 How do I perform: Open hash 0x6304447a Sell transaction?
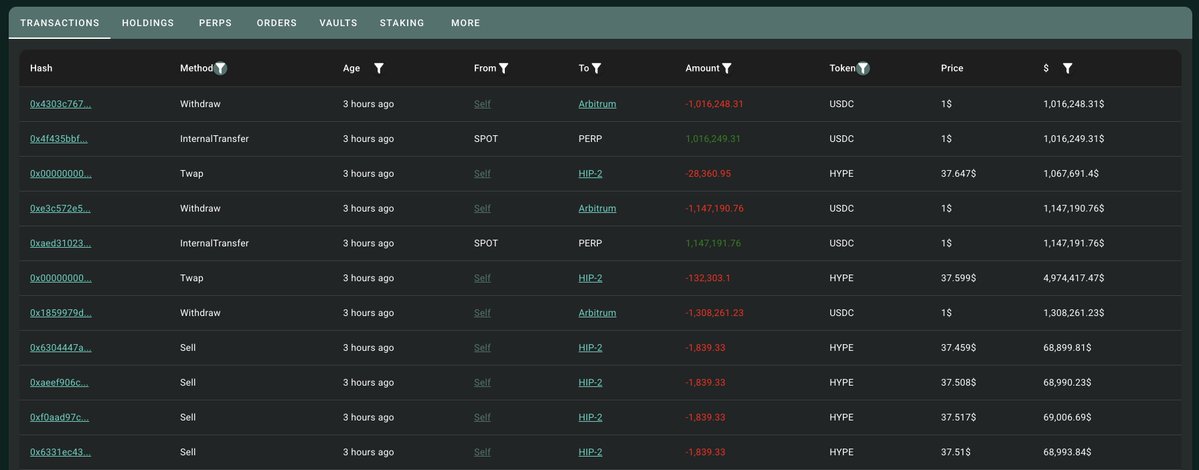[61, 348]
